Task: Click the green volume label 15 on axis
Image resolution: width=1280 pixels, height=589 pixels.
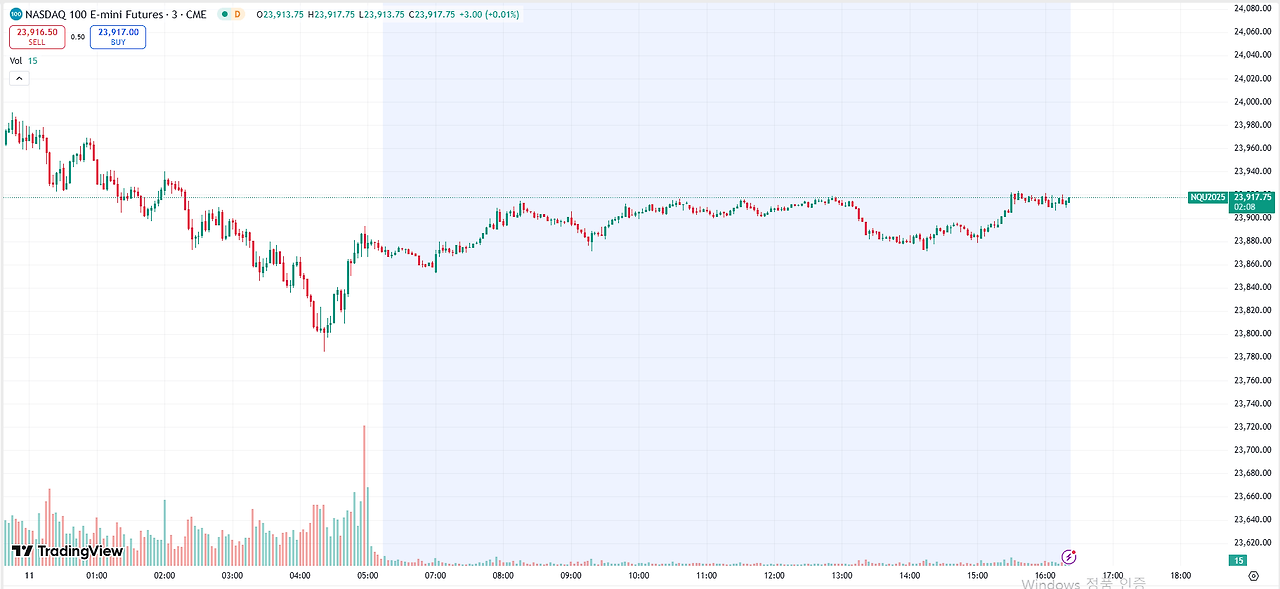Action: click(1238, 561)
